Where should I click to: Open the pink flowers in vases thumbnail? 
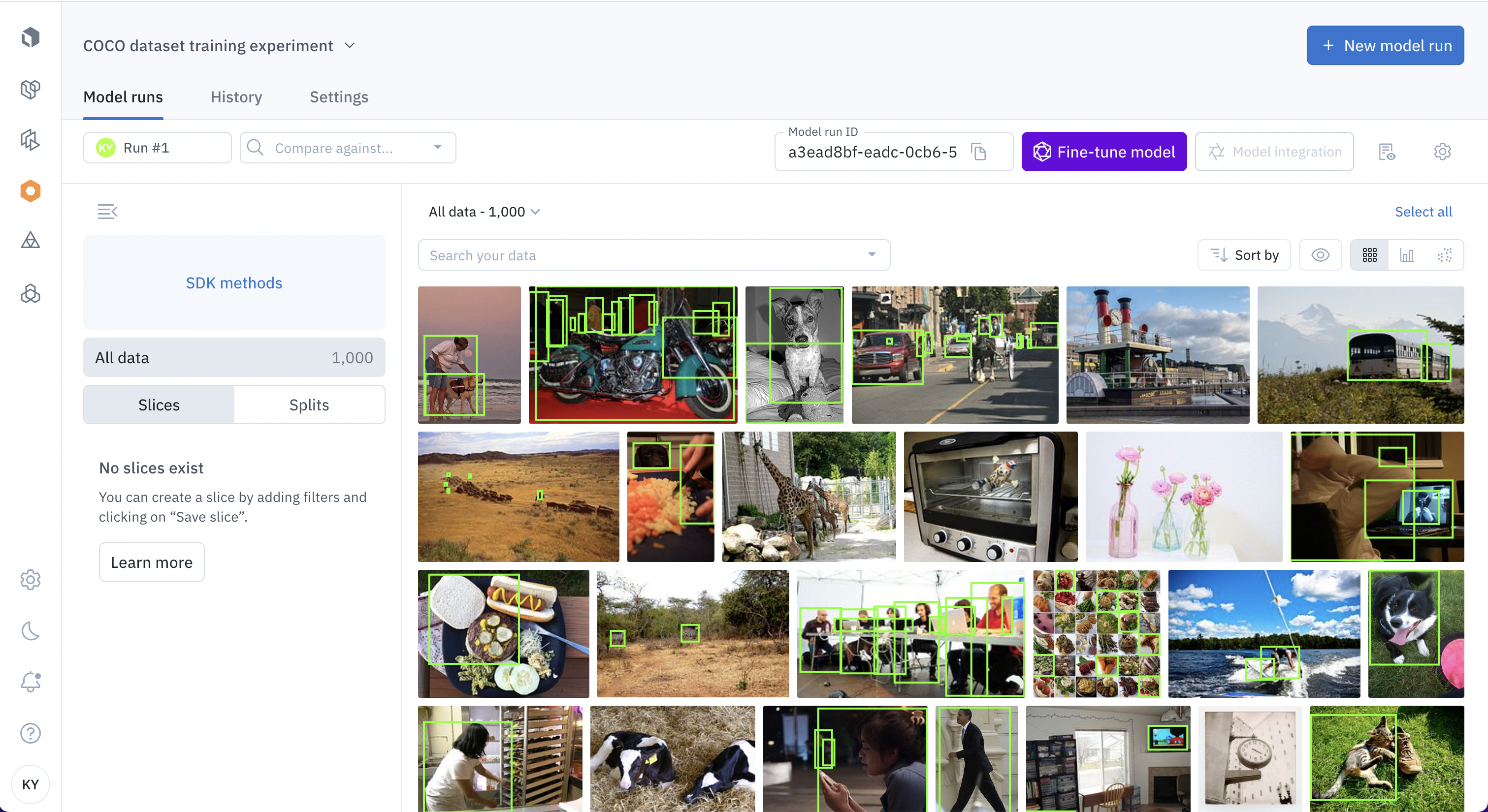[1184, 497]
